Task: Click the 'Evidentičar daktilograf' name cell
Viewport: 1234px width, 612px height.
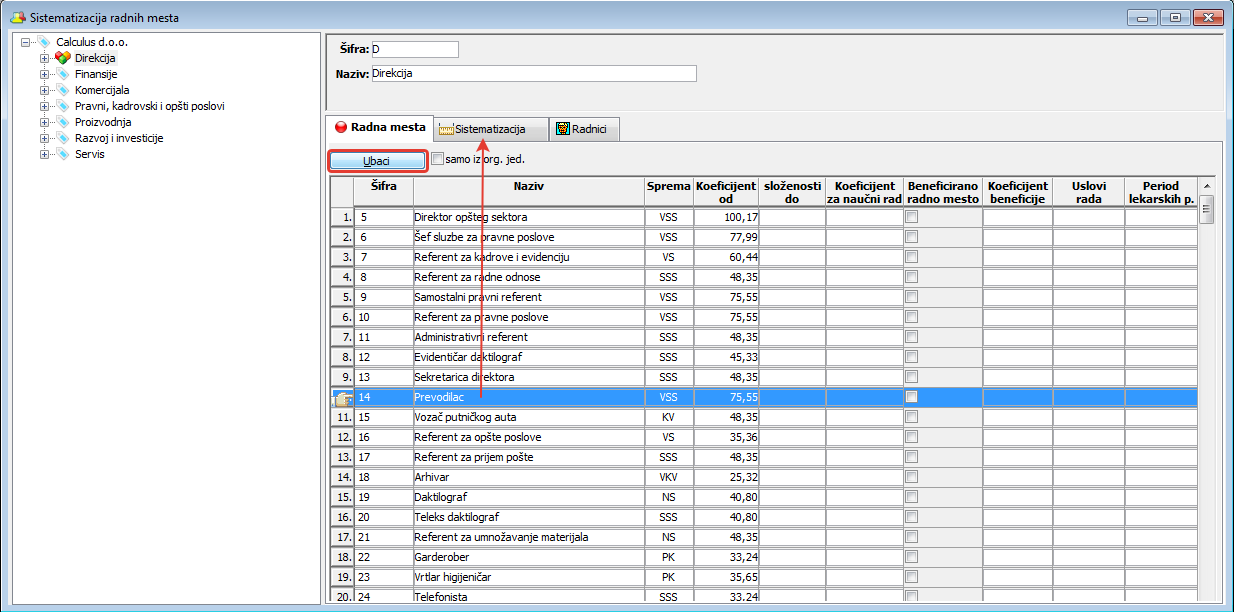Action: point(529,357)
